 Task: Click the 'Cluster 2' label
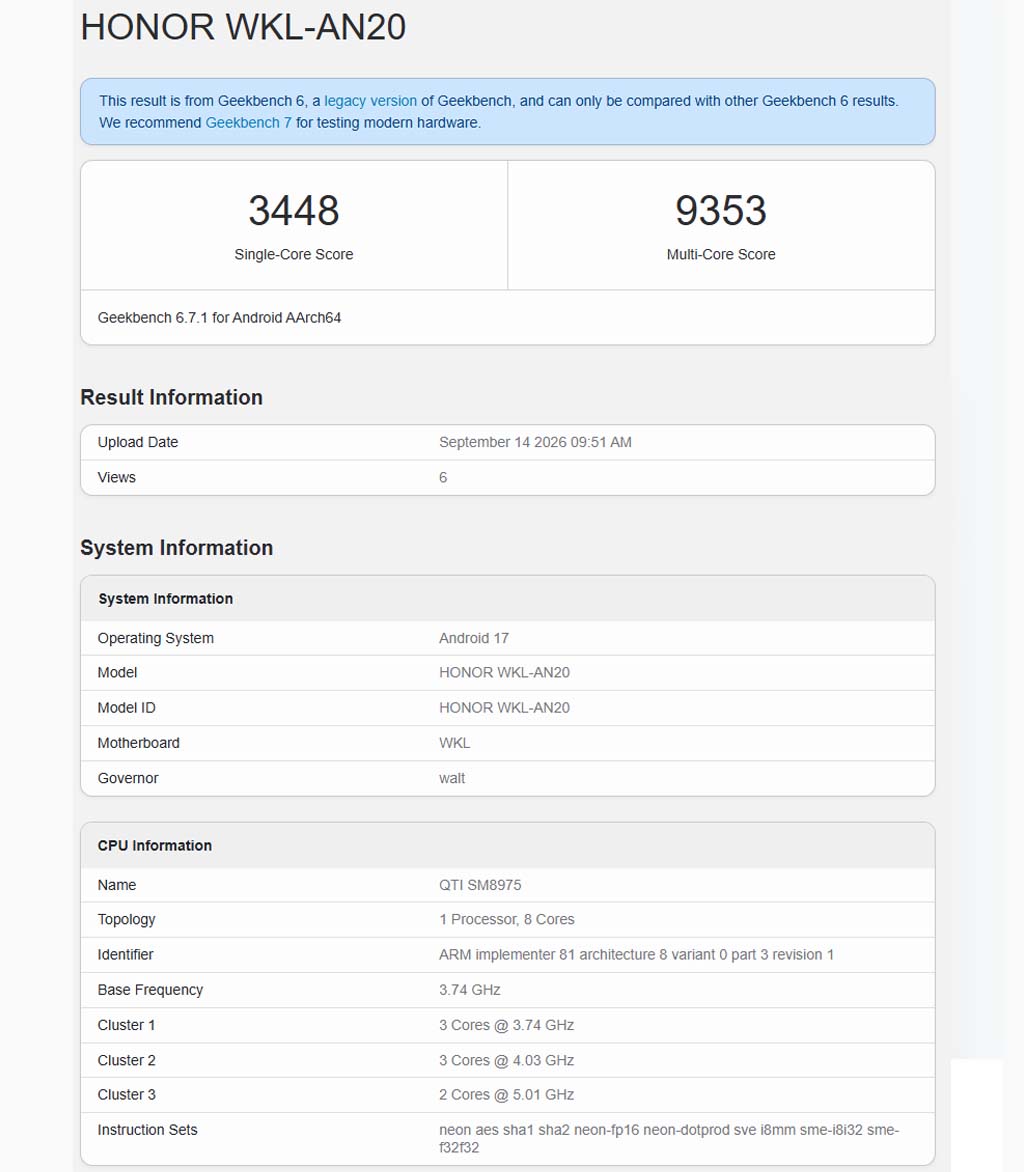point(126,1060)
